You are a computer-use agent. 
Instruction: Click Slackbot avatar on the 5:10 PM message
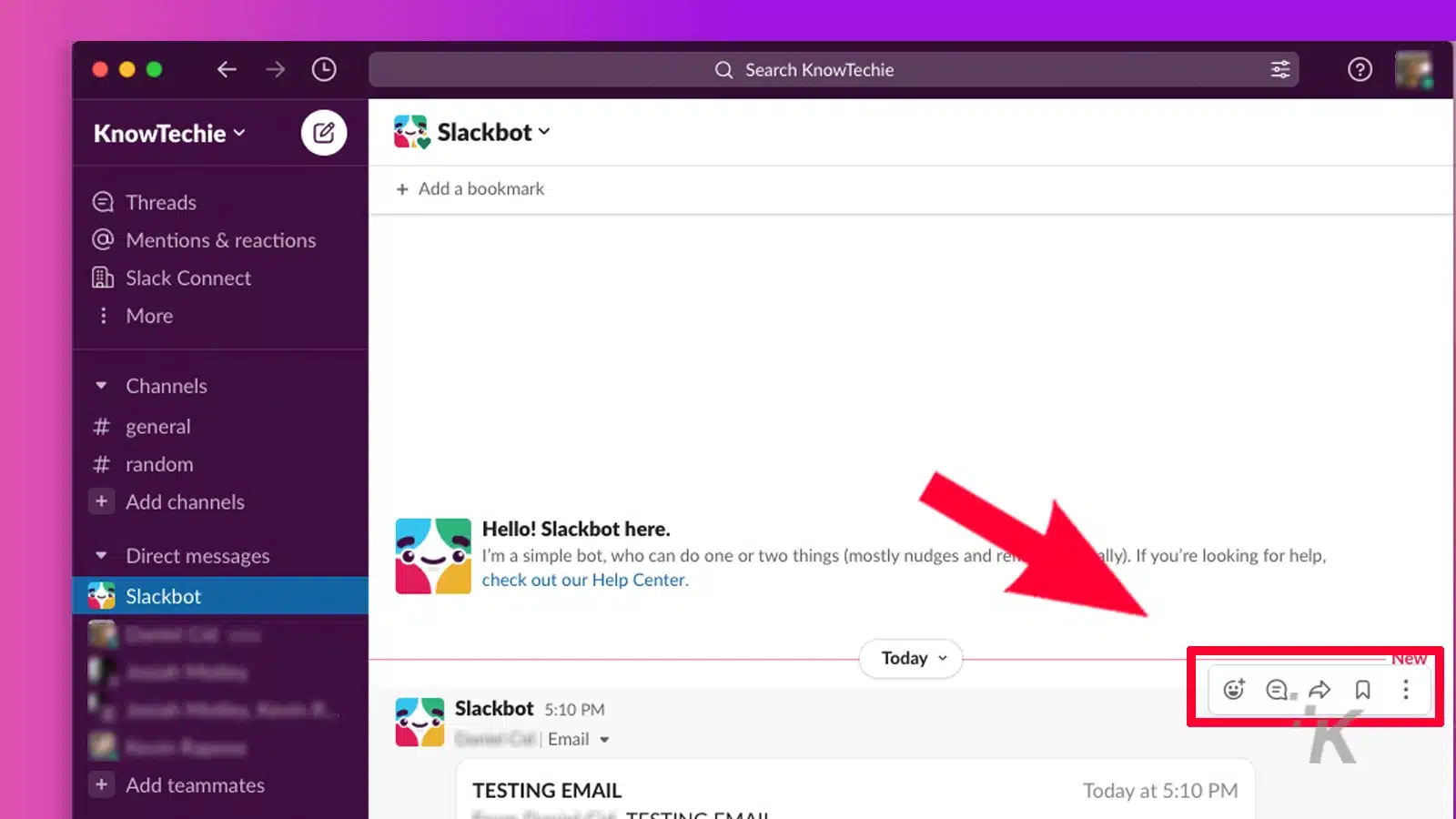point(420,722)
